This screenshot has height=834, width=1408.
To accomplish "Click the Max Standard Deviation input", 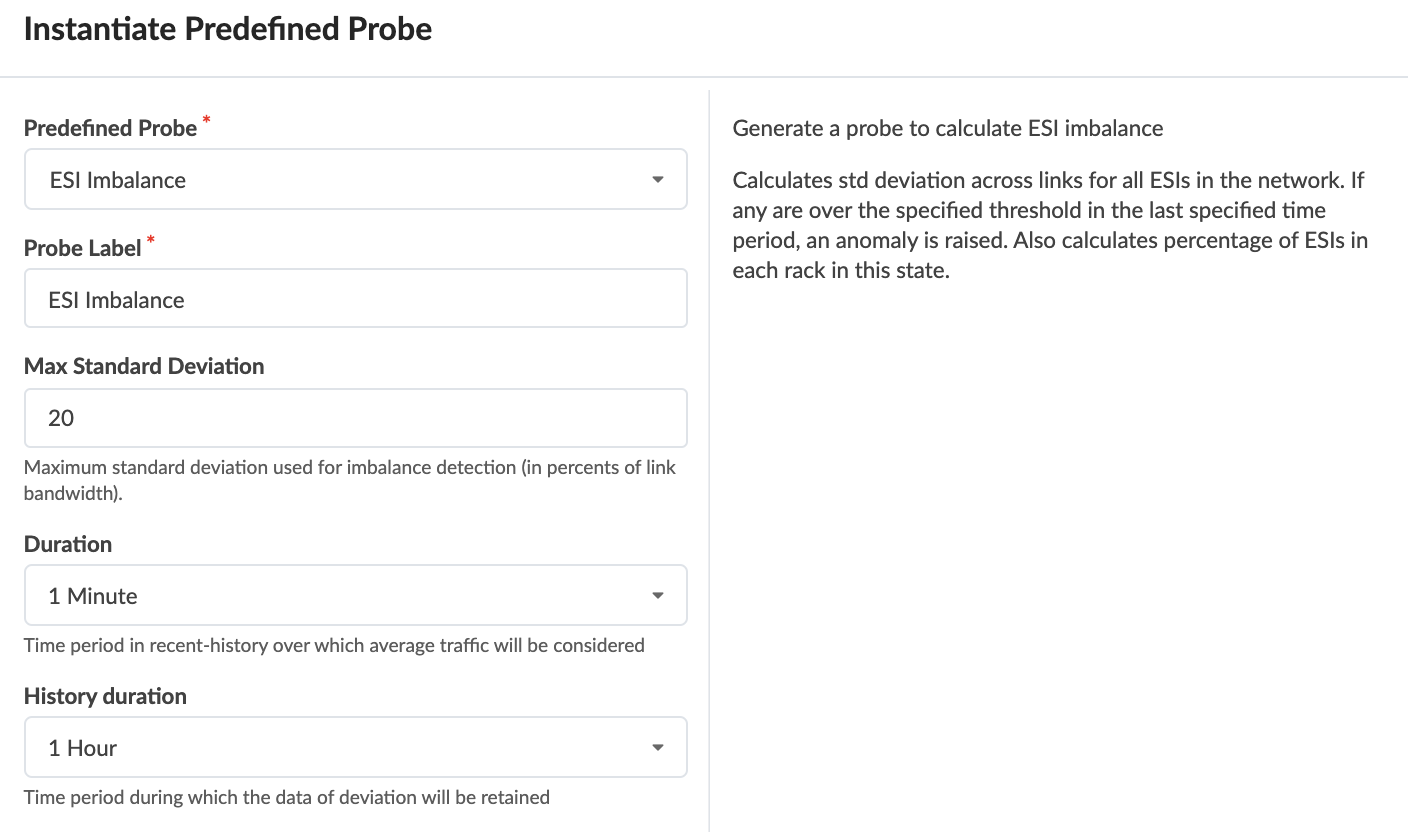I will pyautogui.click(x=355, y=418).
